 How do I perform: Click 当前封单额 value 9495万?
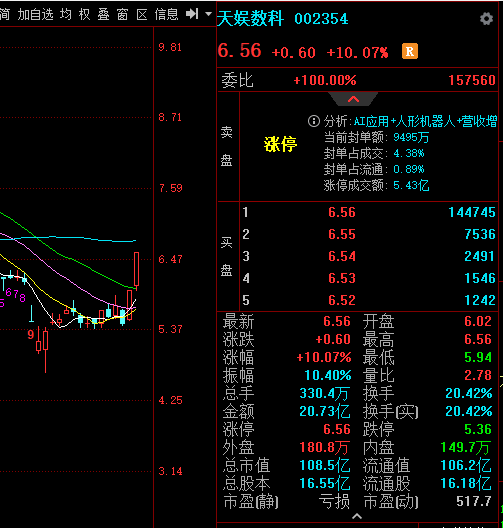pyautogui.click(x=411, y=137)
